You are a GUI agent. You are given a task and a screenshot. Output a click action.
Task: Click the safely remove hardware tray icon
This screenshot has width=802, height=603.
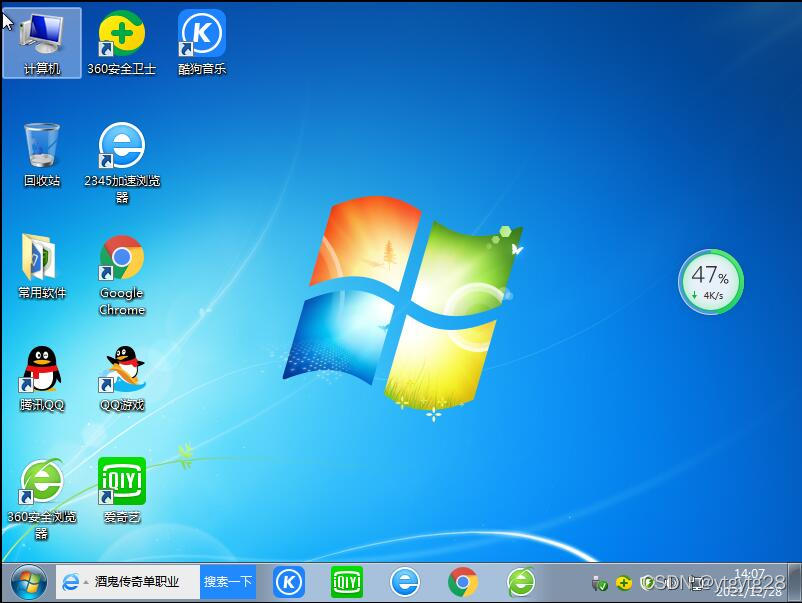click(599, 583)
